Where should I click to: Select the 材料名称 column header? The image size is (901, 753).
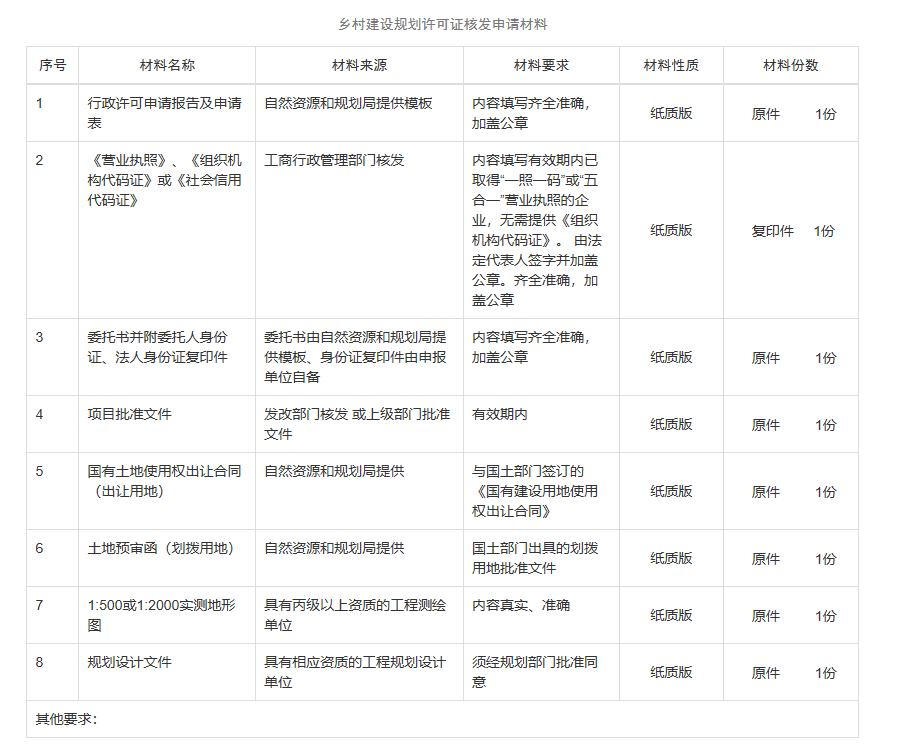(x=167, y=65)
